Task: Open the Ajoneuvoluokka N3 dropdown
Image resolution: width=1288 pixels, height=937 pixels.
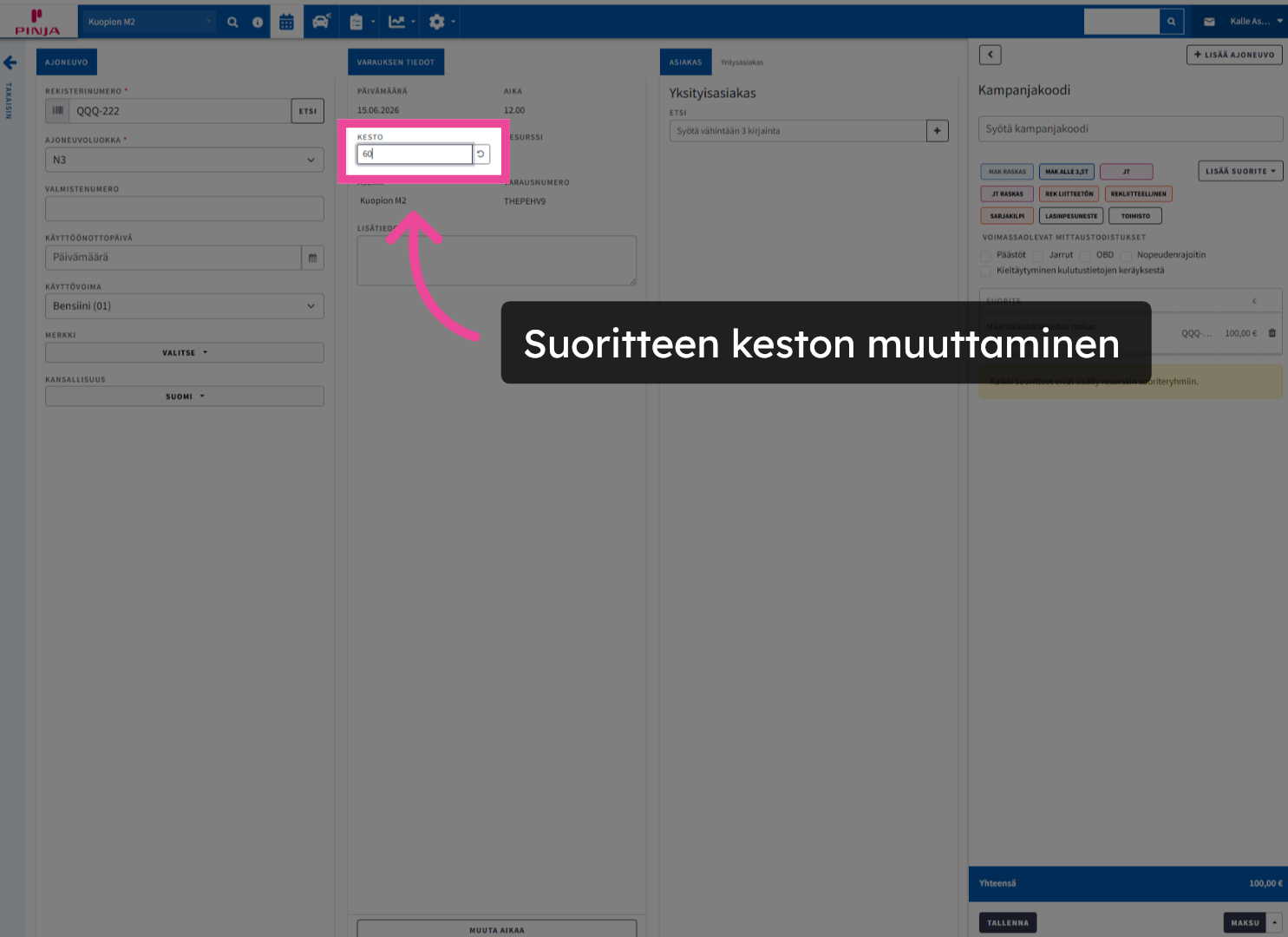Action: 185,160
